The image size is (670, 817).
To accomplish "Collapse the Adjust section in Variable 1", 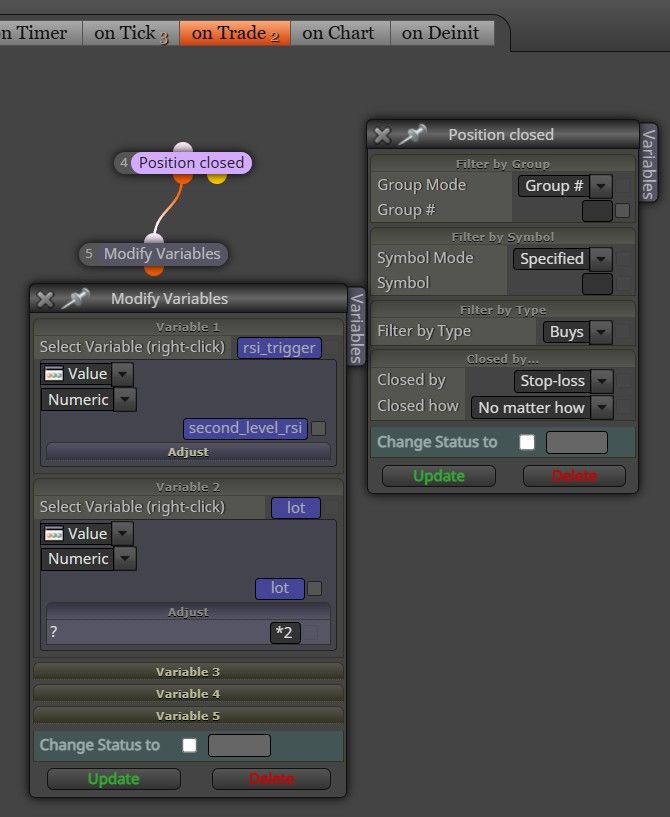I will tap(188, 452).
